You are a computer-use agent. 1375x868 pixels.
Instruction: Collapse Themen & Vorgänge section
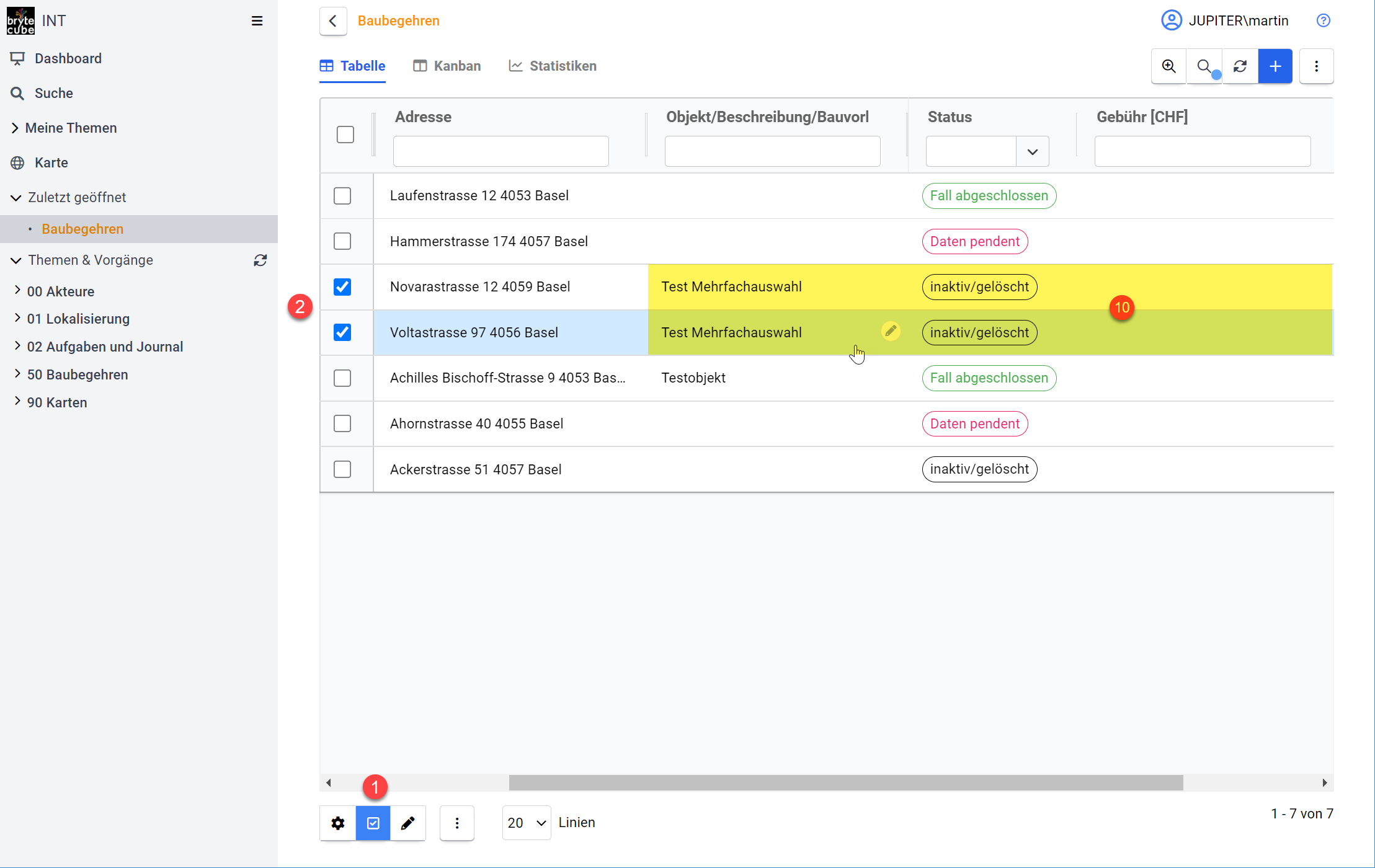[x=16, y=260]
